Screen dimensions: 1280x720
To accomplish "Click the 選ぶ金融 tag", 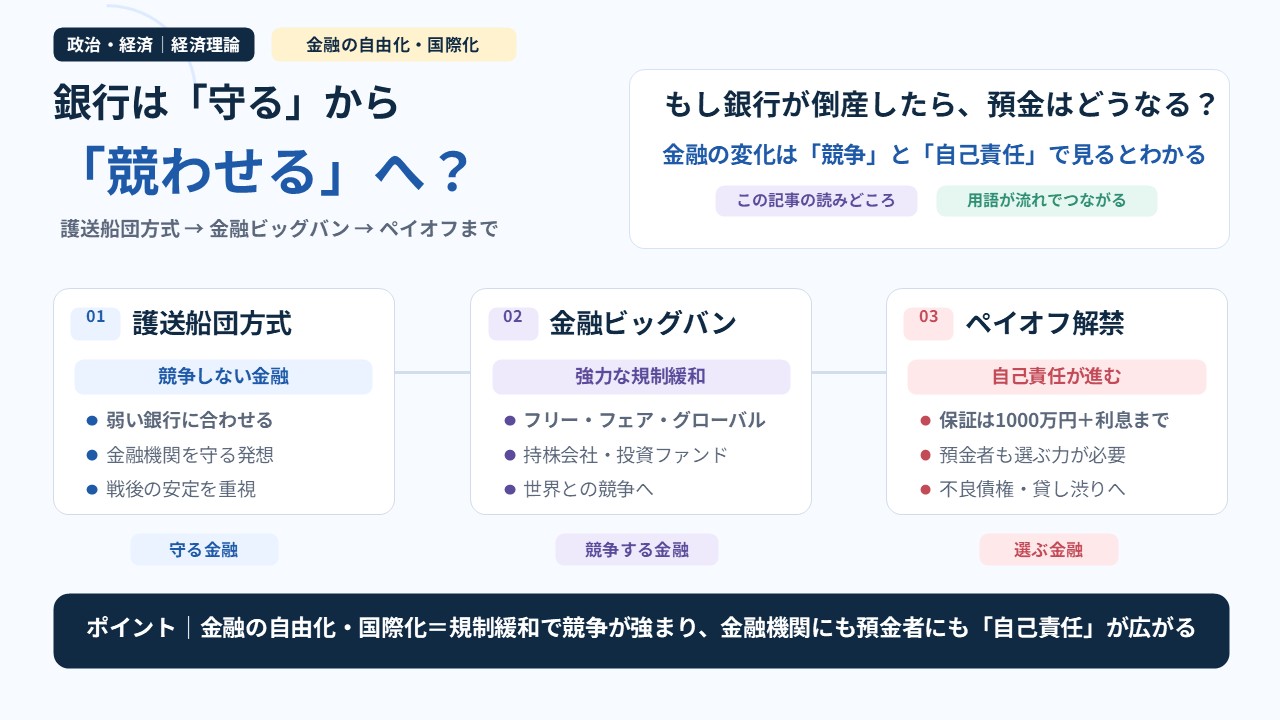I will 1048,549.
